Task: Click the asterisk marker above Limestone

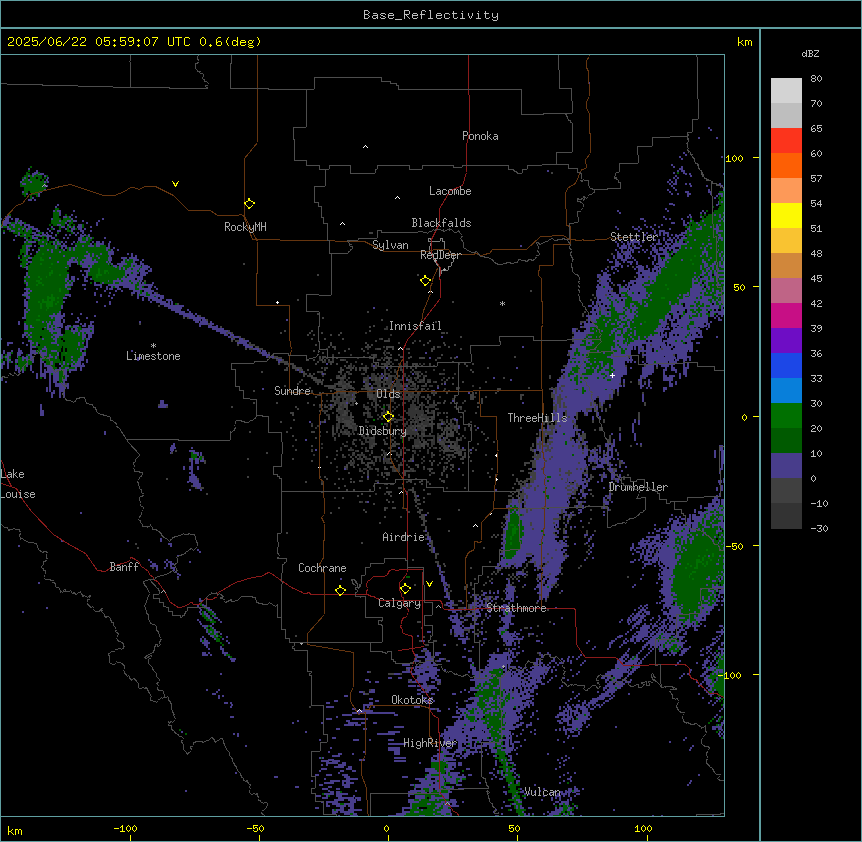Action: tap(153, 346)
